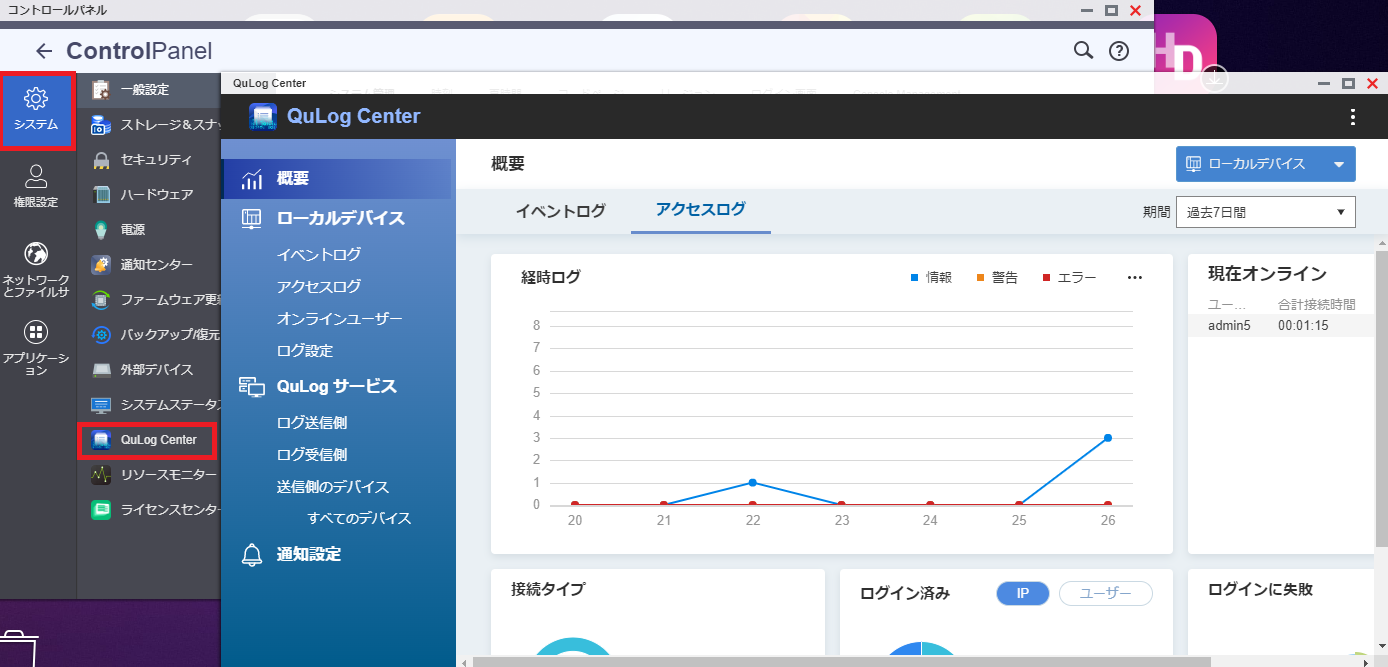Screen dimensions: 1388x667
Task: Open QuLog Center three-dot more menu
Action: (x=1353, y=117)
